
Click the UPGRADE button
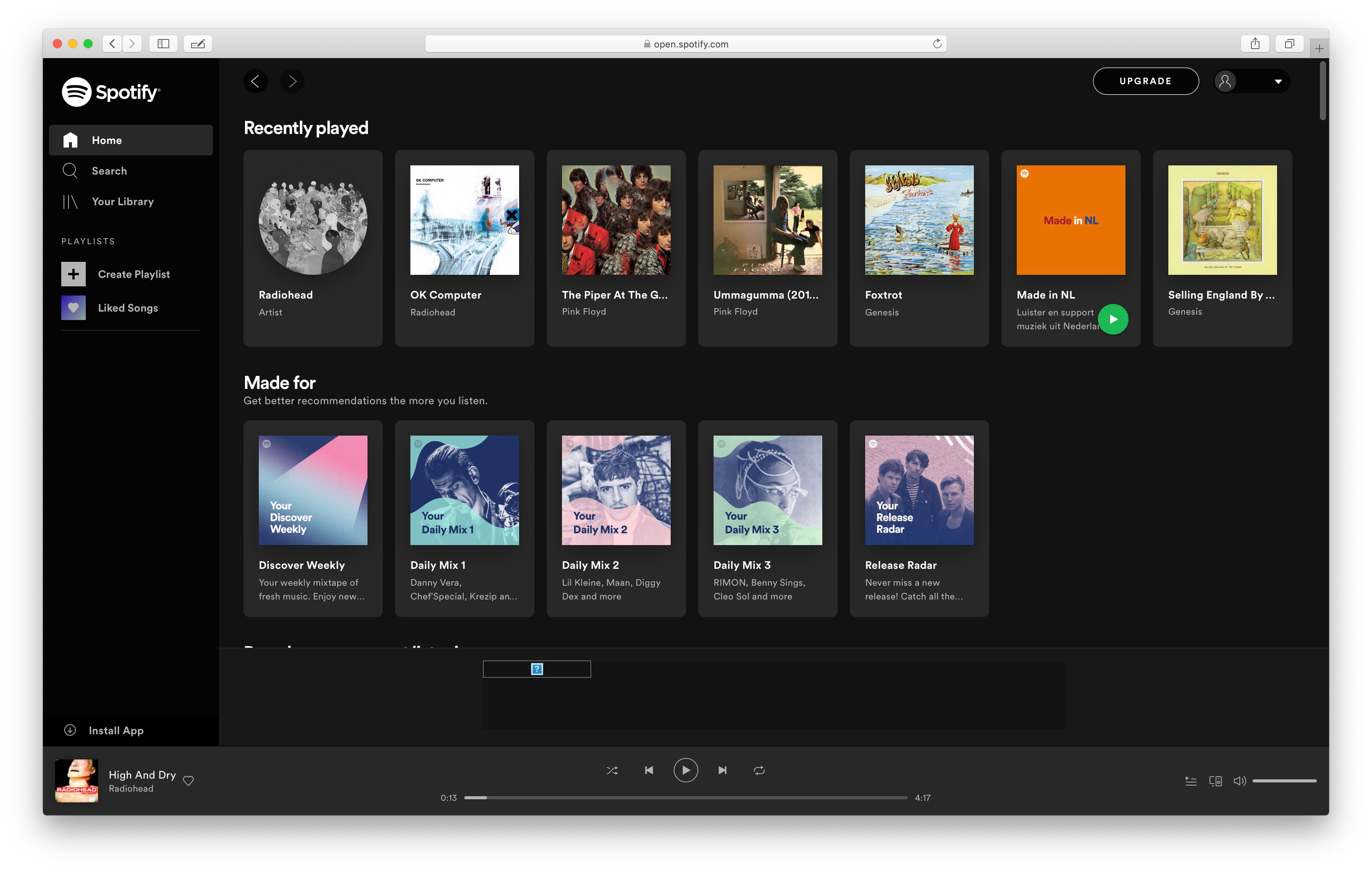1145,82
